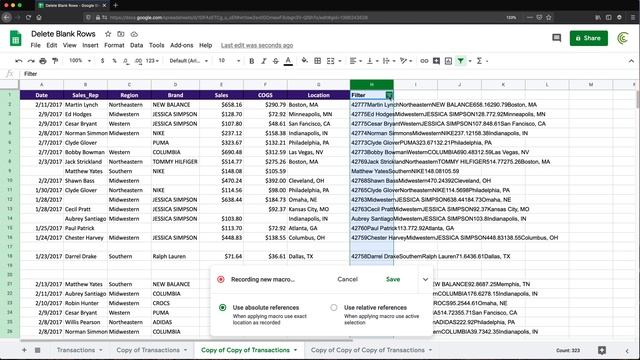640x360 pixels.
Task: Click the move to folder icon
Action: pos(121,34)
